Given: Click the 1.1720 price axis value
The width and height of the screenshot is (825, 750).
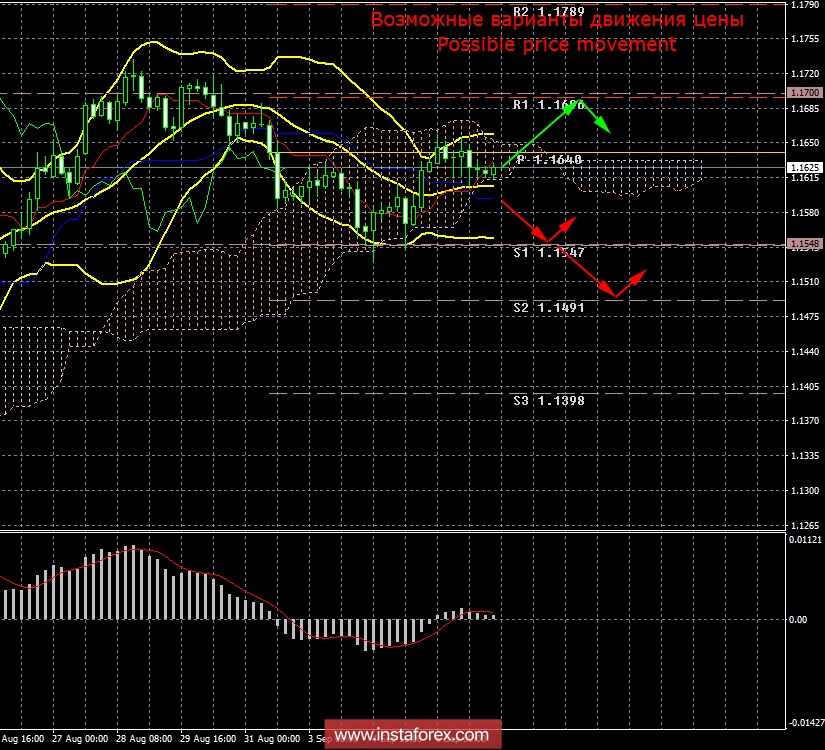Looking at the screenshot, I should click(x=805, y=74).
